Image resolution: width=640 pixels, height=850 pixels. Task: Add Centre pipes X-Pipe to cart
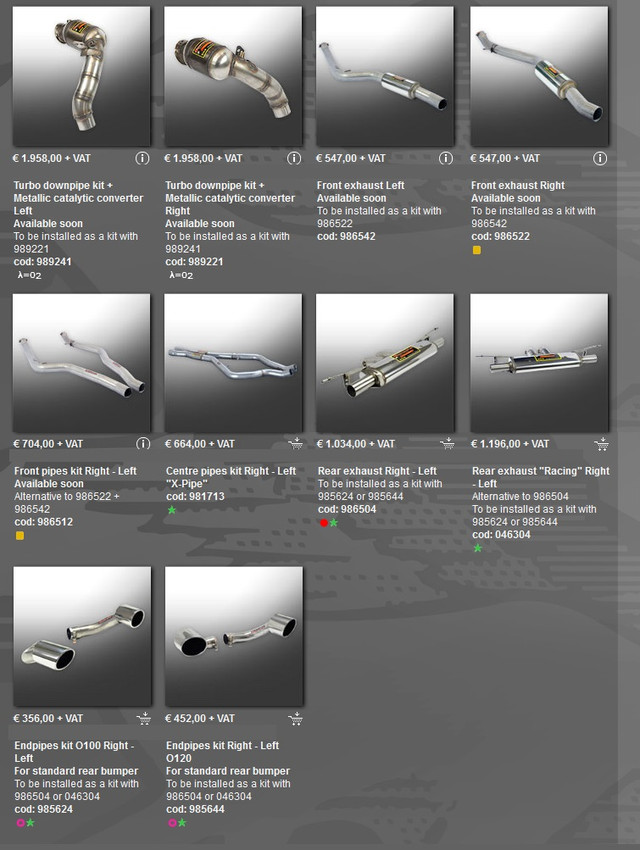[295, 444]
